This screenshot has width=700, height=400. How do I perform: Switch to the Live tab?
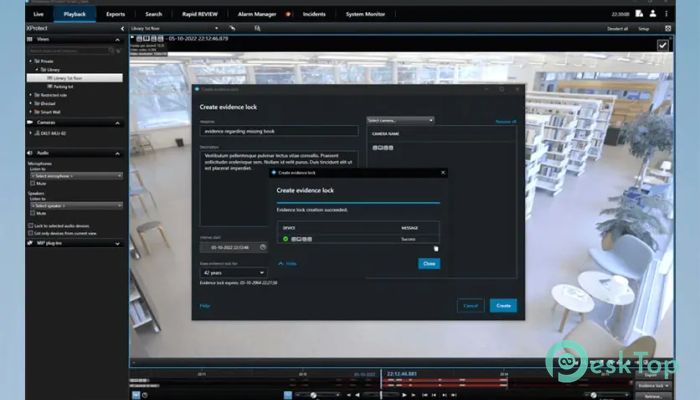[x=38, y=14]
